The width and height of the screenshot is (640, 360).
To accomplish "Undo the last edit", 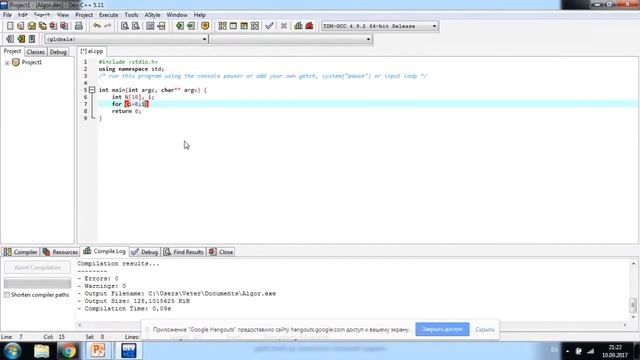I will coord(97,26).
